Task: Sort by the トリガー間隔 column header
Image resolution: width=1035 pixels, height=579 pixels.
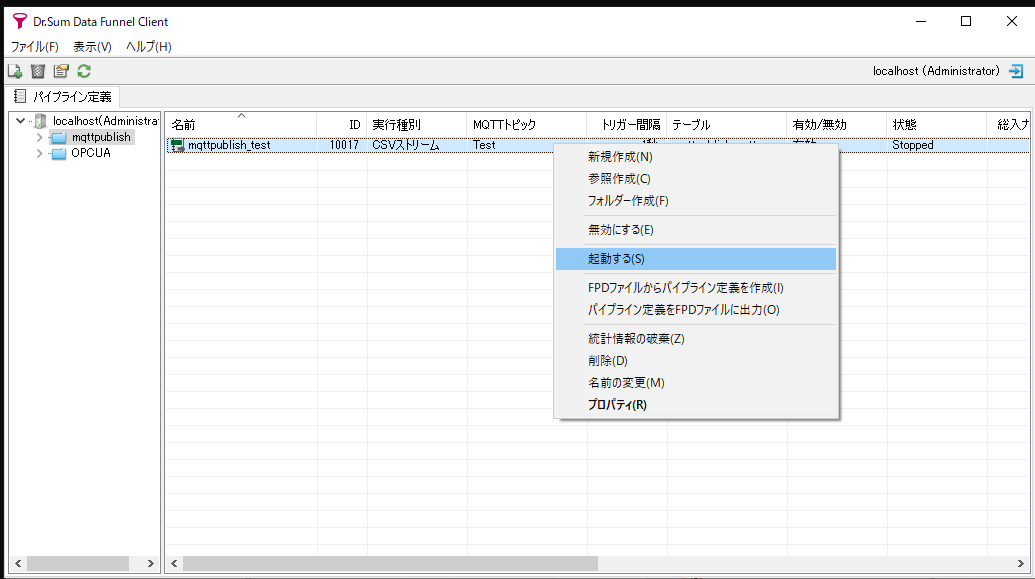Action: [626, 124]
